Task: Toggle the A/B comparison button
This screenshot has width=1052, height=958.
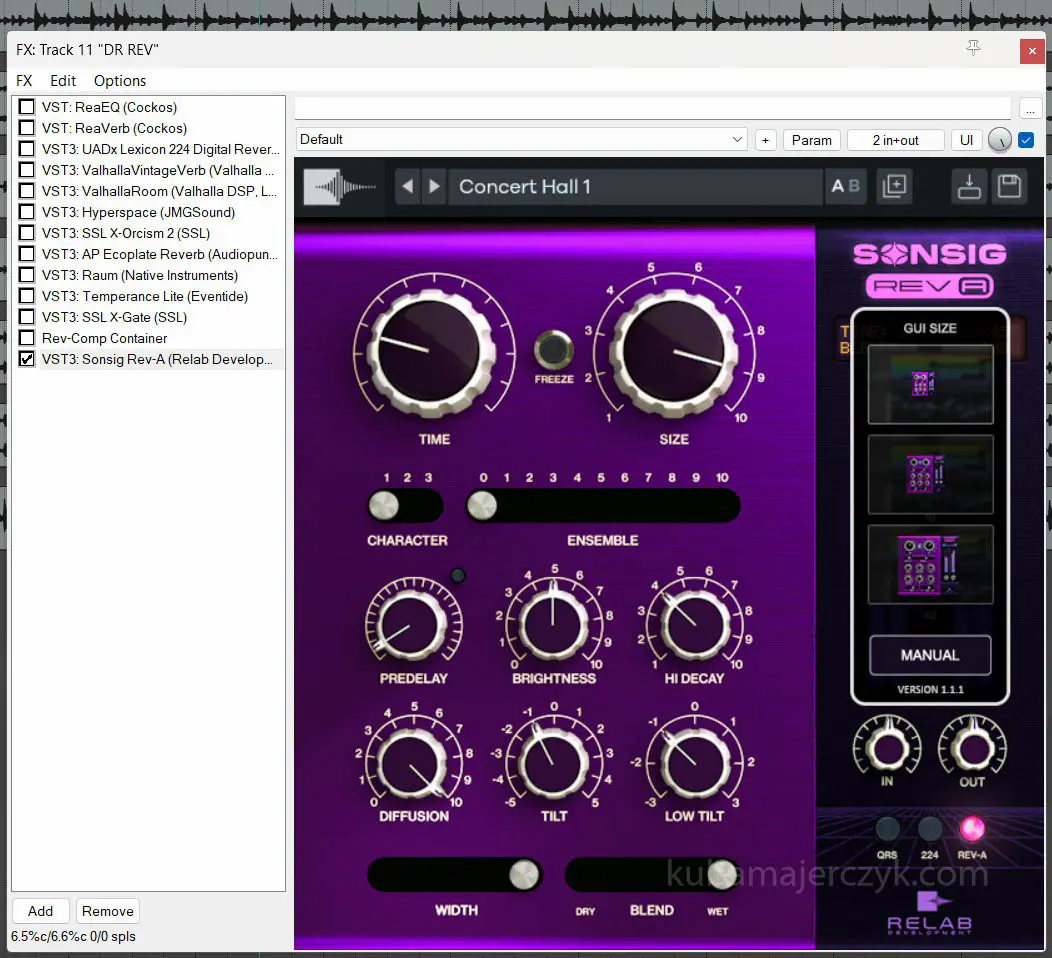Action: pyautogui.click(x=845, y=187)
